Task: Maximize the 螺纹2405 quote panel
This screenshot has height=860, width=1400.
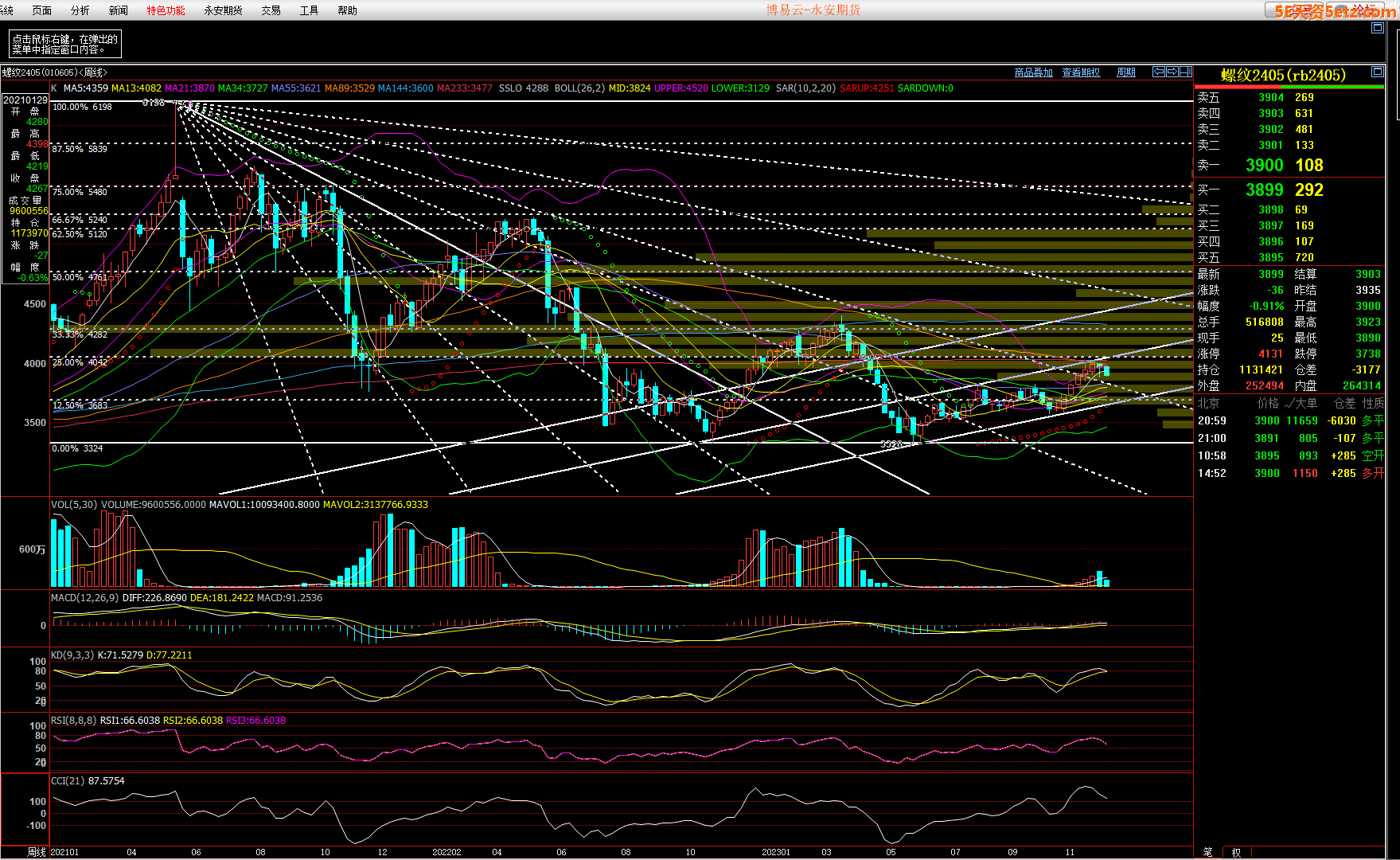Action: click(x=1377, y=72)
